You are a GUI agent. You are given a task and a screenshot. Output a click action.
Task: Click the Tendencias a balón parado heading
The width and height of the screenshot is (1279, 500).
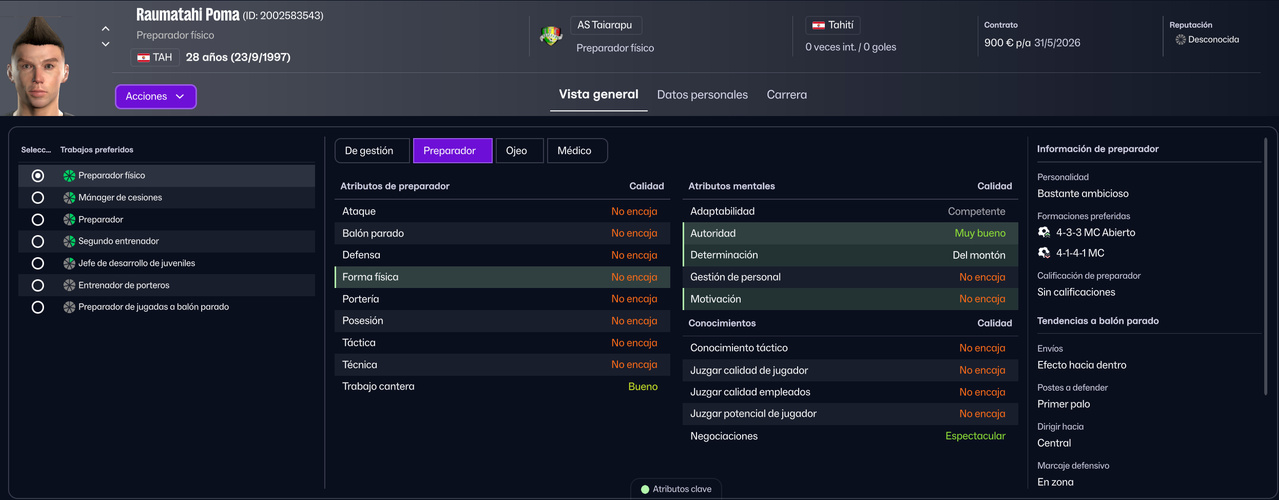click(1098, 321)
